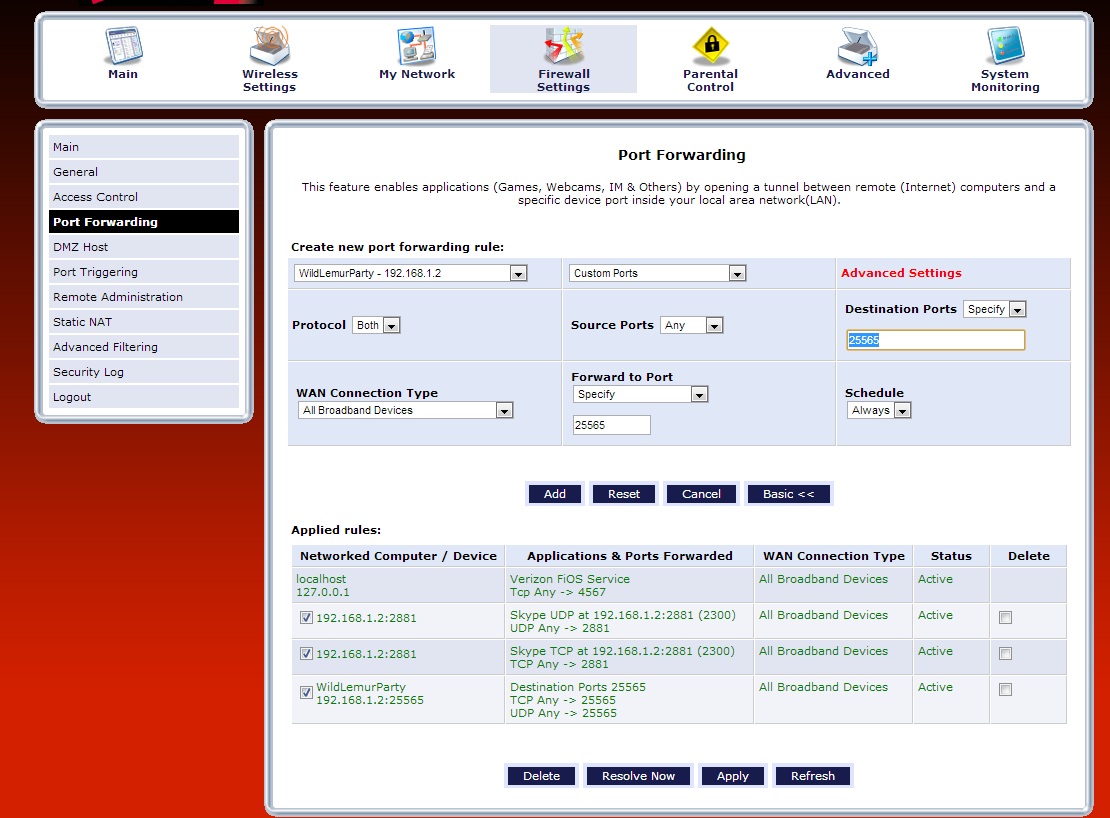The width and height of the screenshot is (1110, 818).
Task: Click the first 192.168.1.2:2881 entry for Skype UDP
Action: click(x=366, y=618)
